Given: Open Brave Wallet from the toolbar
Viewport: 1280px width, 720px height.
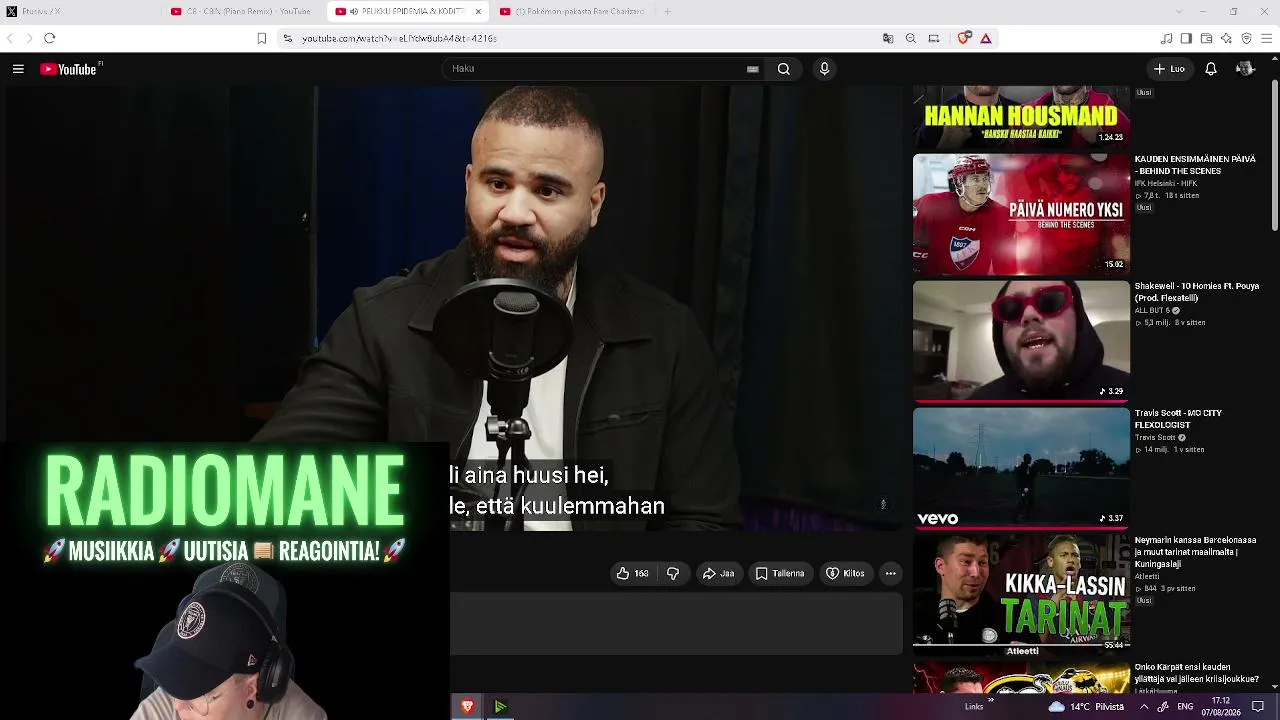Looking at the screenshot, I should click(1206, 38).
